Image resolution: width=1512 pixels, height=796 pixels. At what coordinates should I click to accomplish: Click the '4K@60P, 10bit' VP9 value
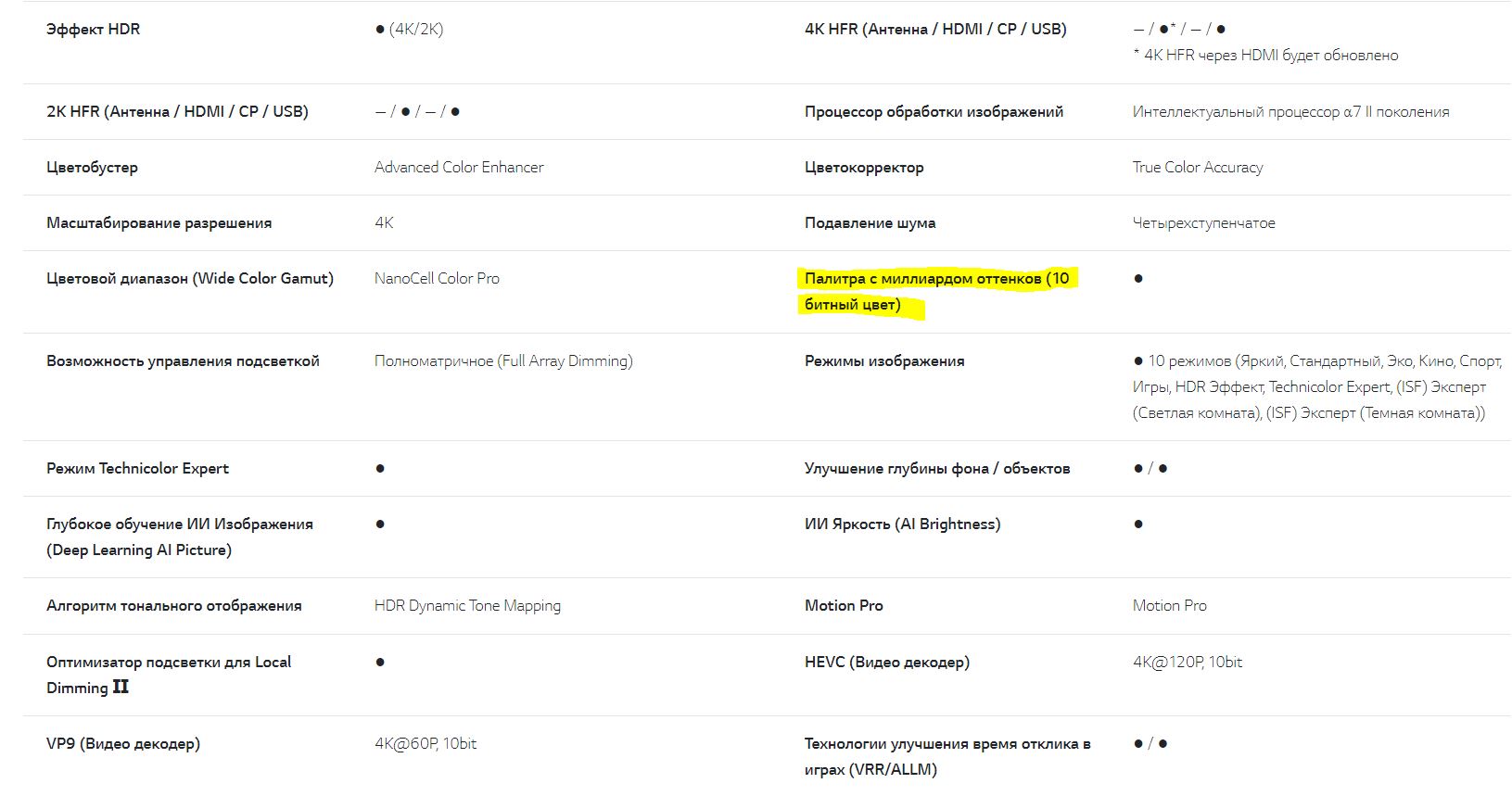tap(426, 744)
